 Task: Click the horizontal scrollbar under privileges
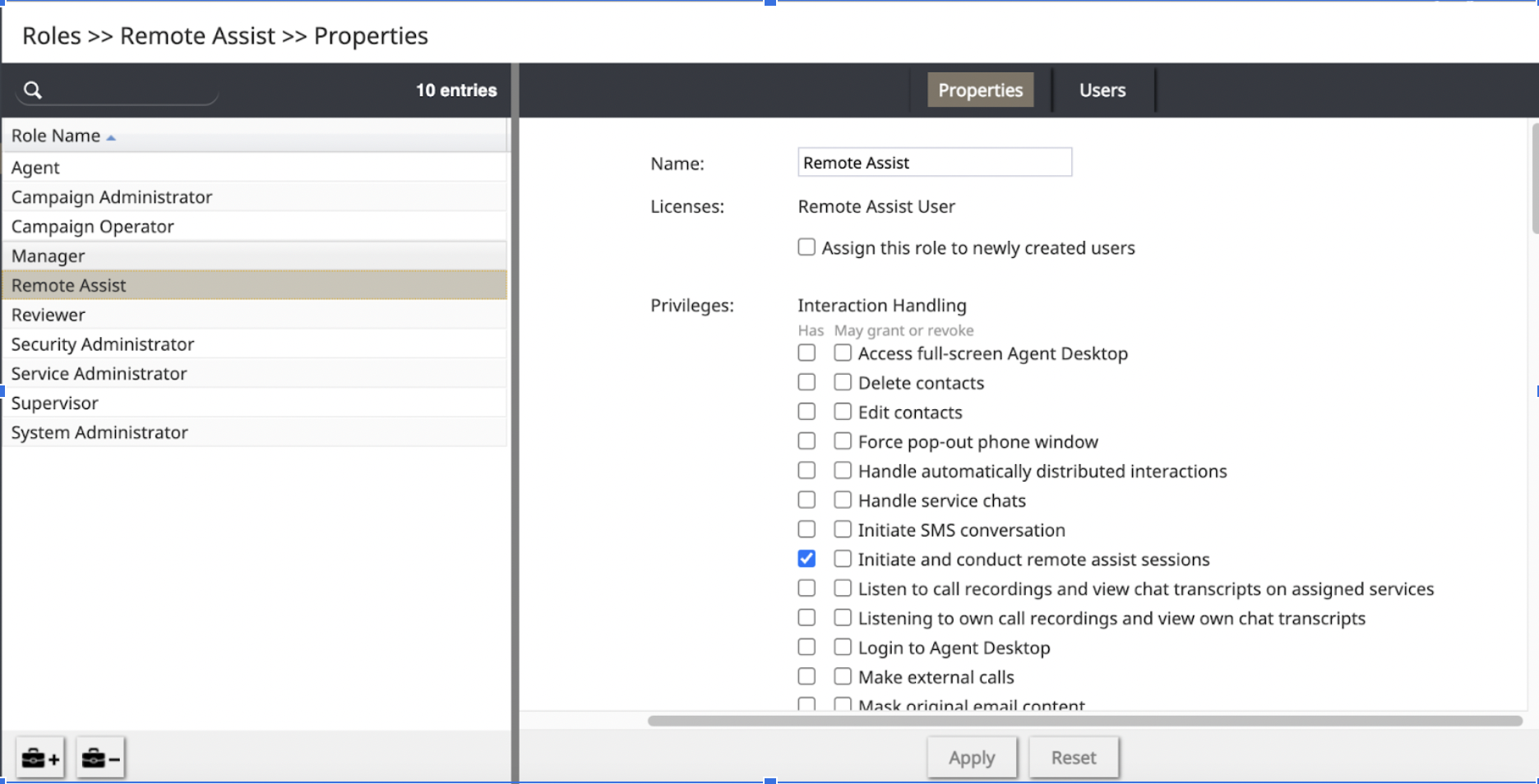1084,721
